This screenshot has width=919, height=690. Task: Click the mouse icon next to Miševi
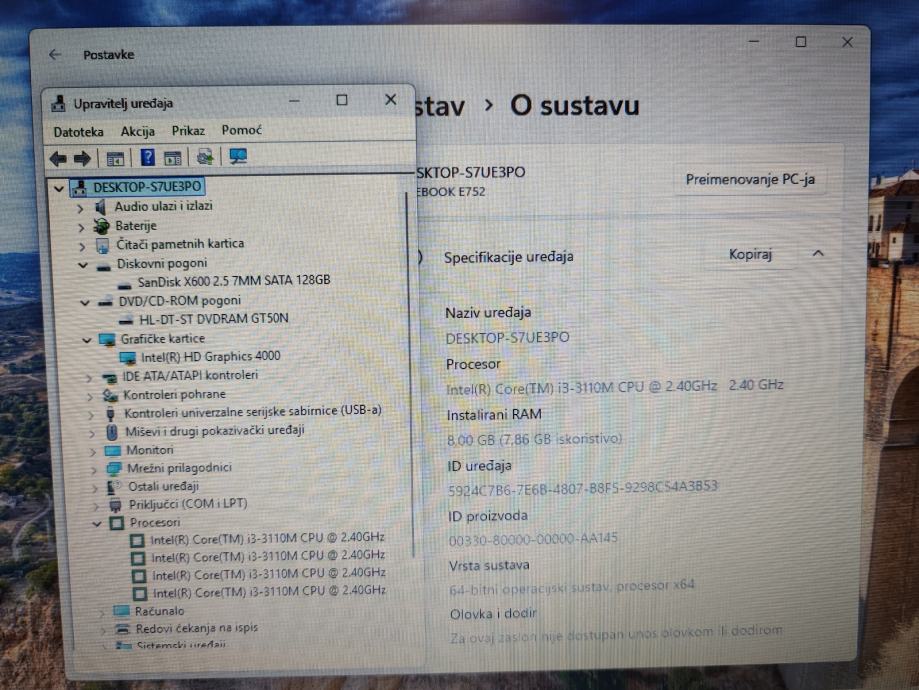112,433
